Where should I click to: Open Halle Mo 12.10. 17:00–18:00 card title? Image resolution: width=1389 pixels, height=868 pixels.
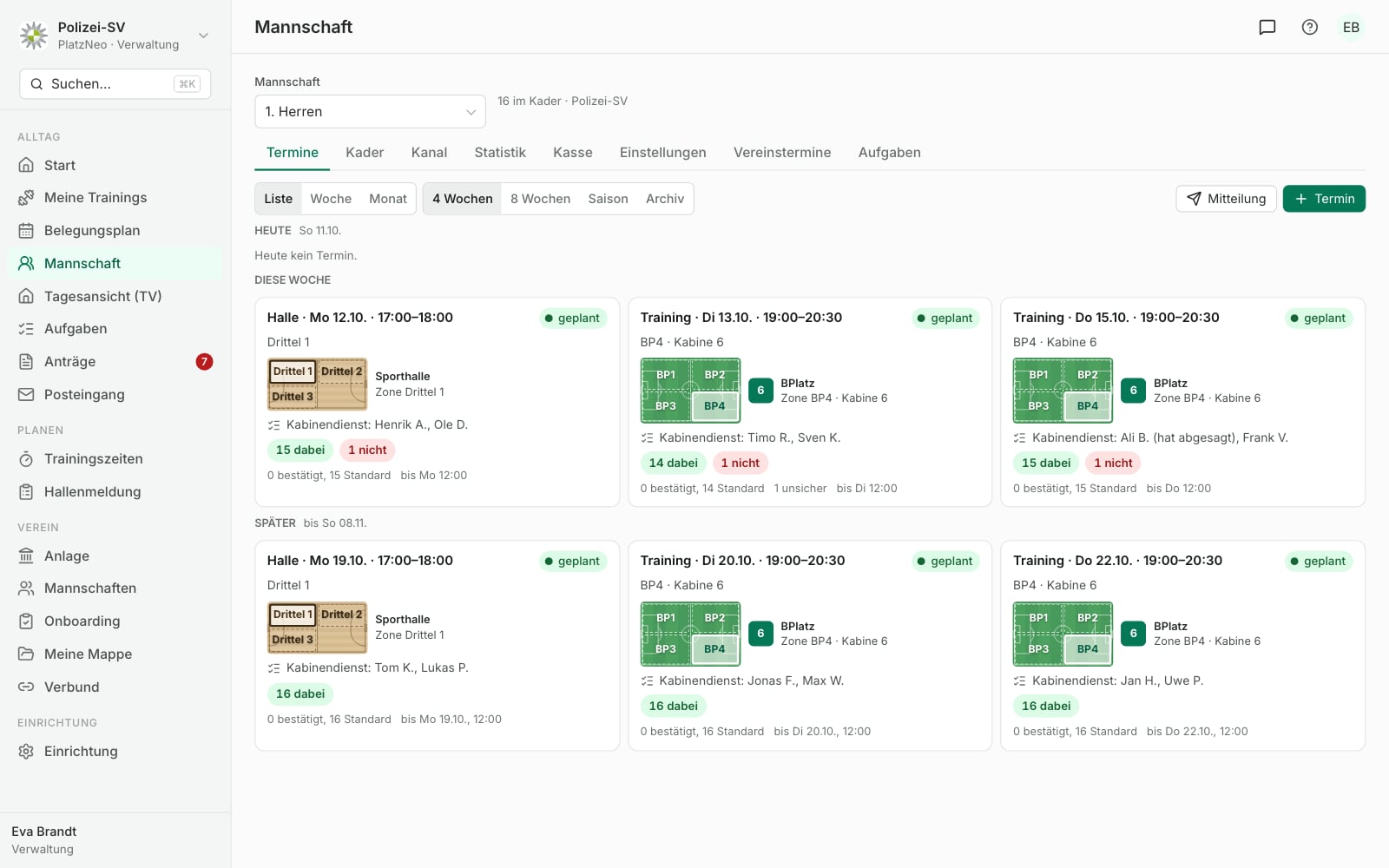tap(360, 318)
